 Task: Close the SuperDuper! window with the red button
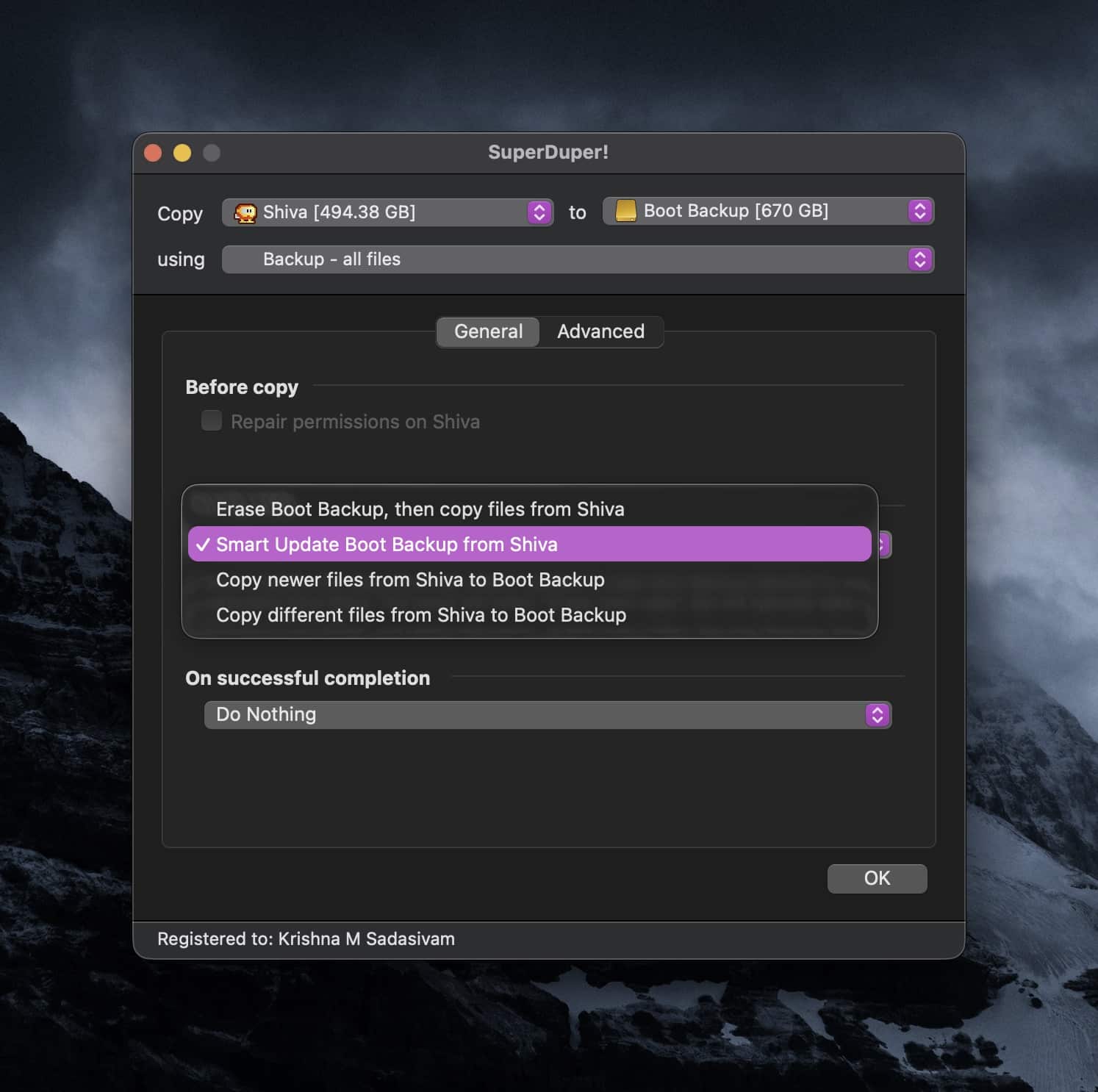[153, 153]
